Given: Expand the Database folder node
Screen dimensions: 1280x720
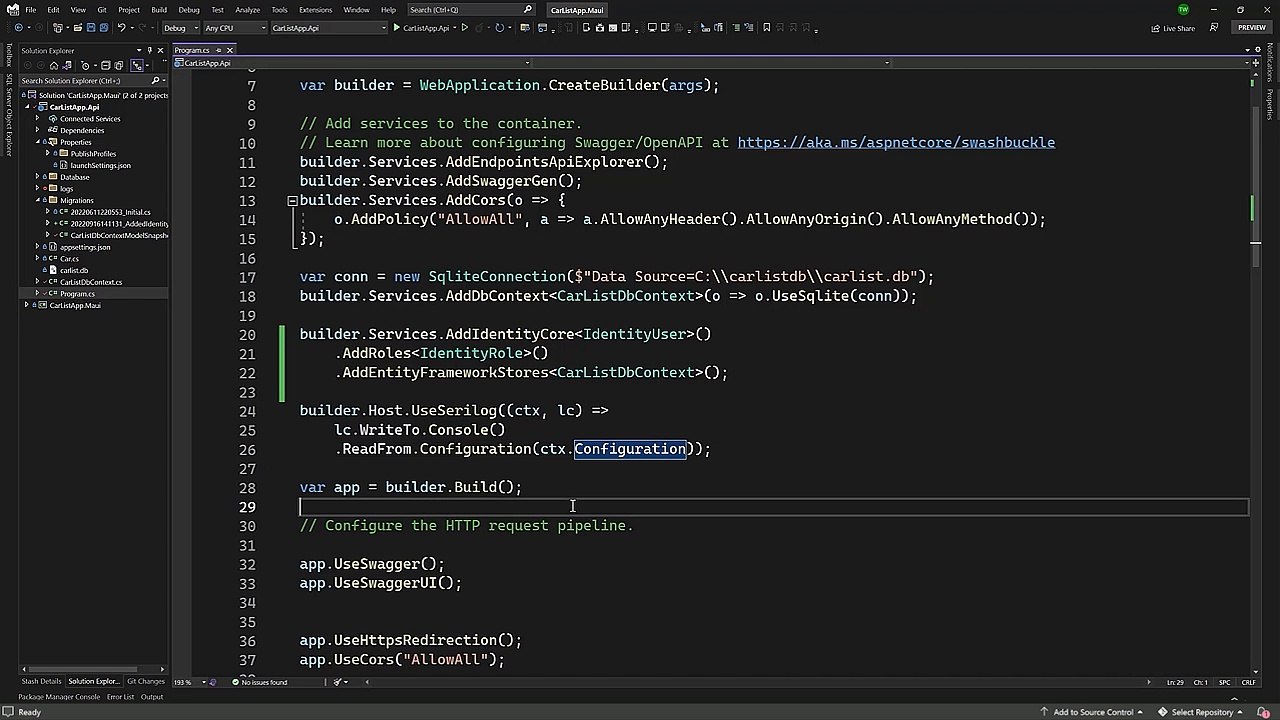Looking at the screenshot, I should pos(38,177).
